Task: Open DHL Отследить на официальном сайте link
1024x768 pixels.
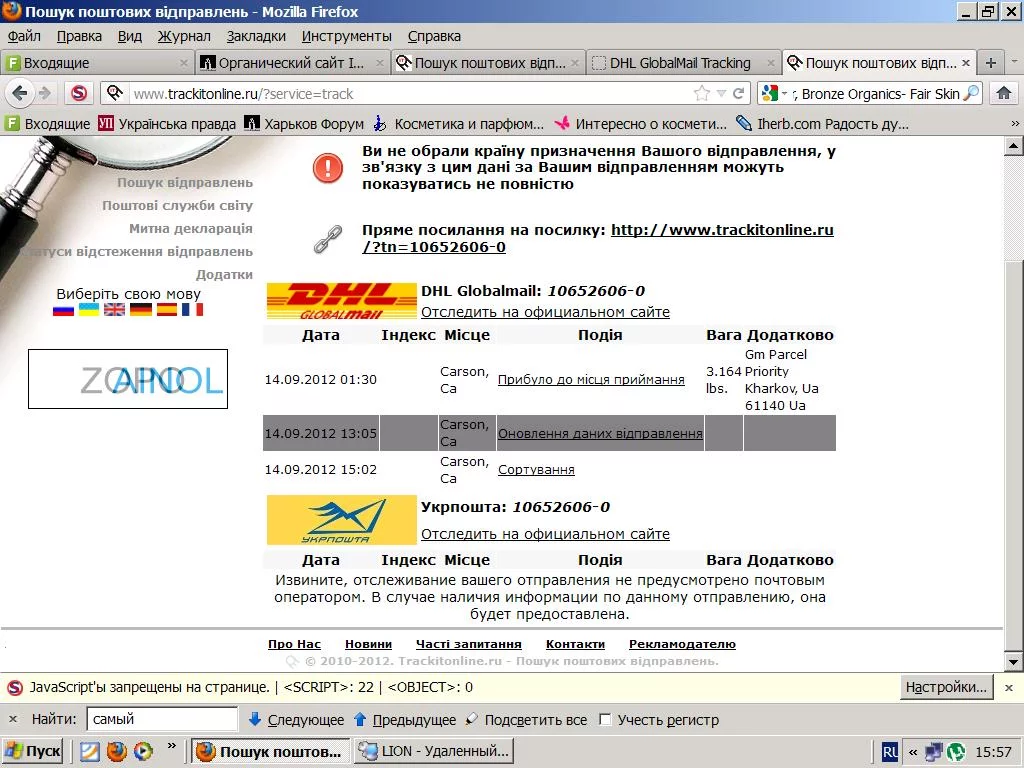Action: [545, 312]
